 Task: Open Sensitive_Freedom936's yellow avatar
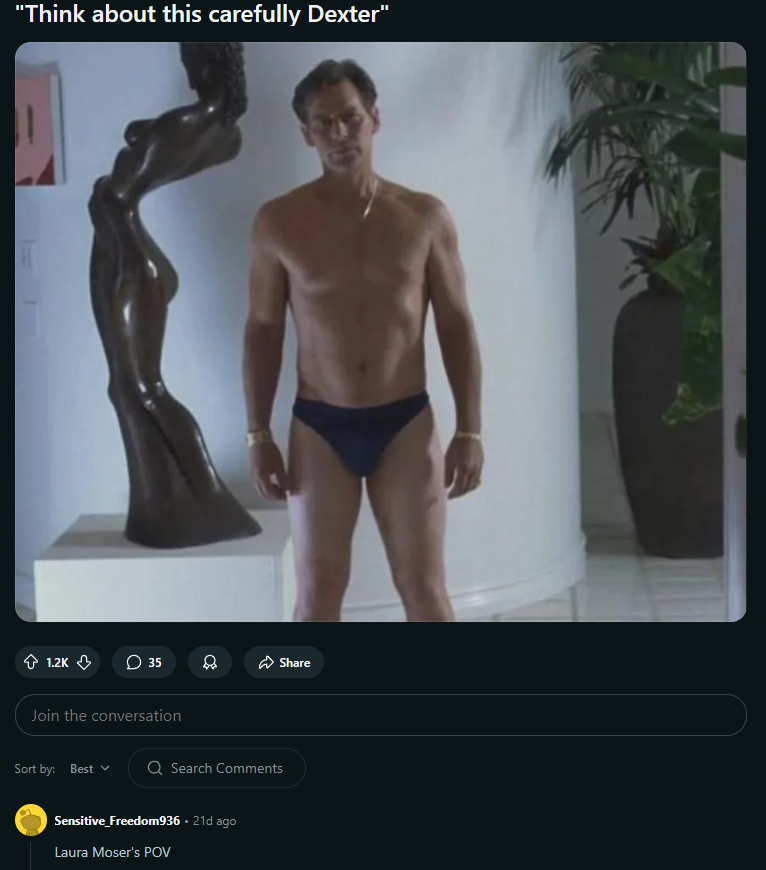(31, 820)
